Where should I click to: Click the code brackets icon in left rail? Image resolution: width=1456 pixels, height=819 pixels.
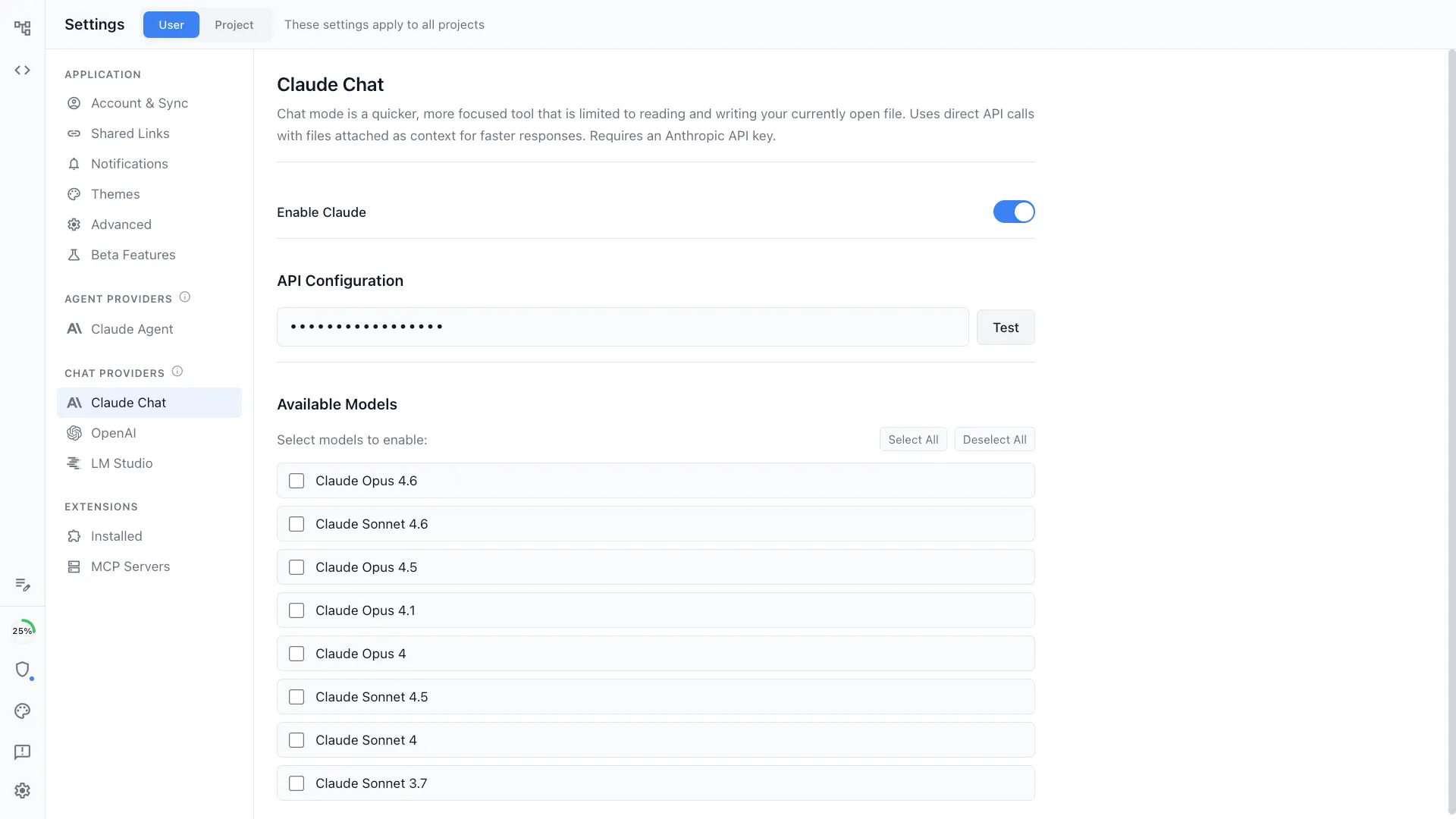pos(23,71)
